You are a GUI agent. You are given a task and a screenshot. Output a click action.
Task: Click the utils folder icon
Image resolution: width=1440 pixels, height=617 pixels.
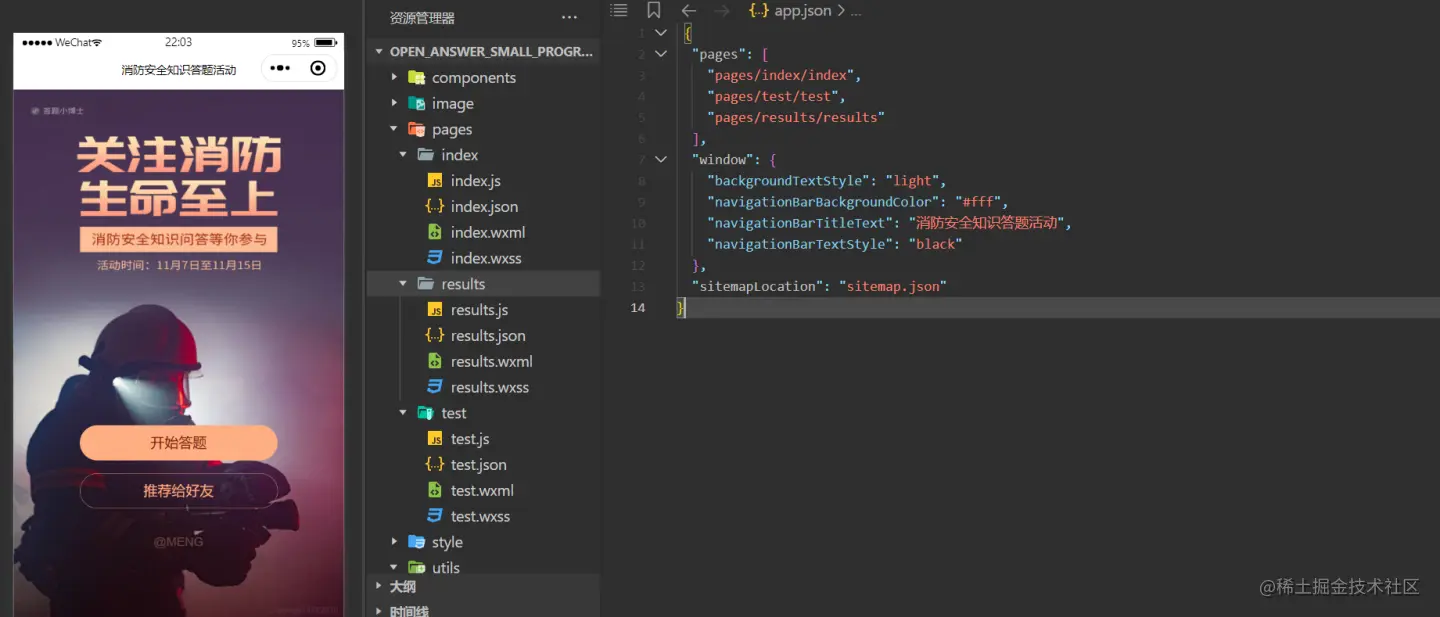click(x=417, y=568)
